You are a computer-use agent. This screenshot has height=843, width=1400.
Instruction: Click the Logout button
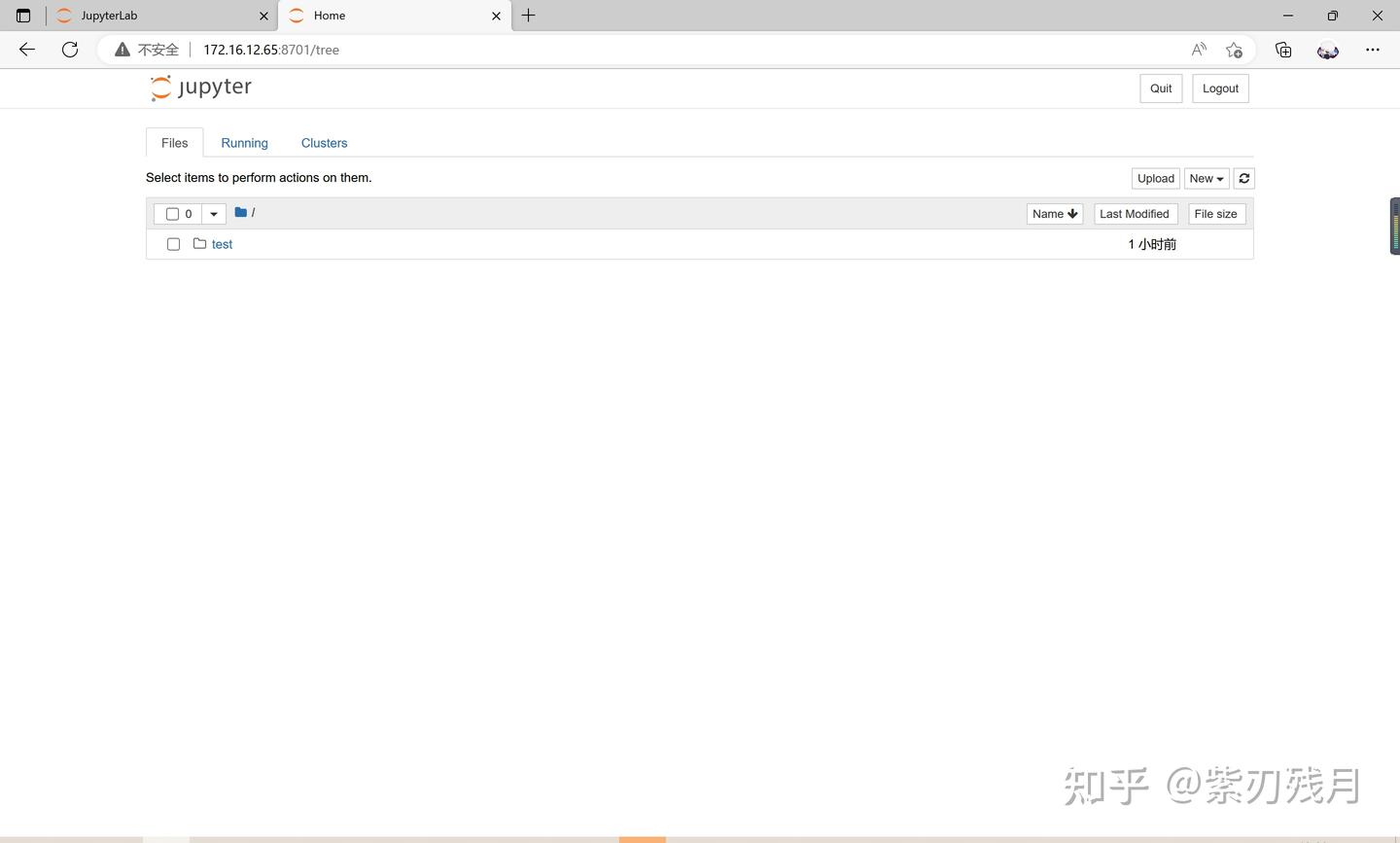1220,88
